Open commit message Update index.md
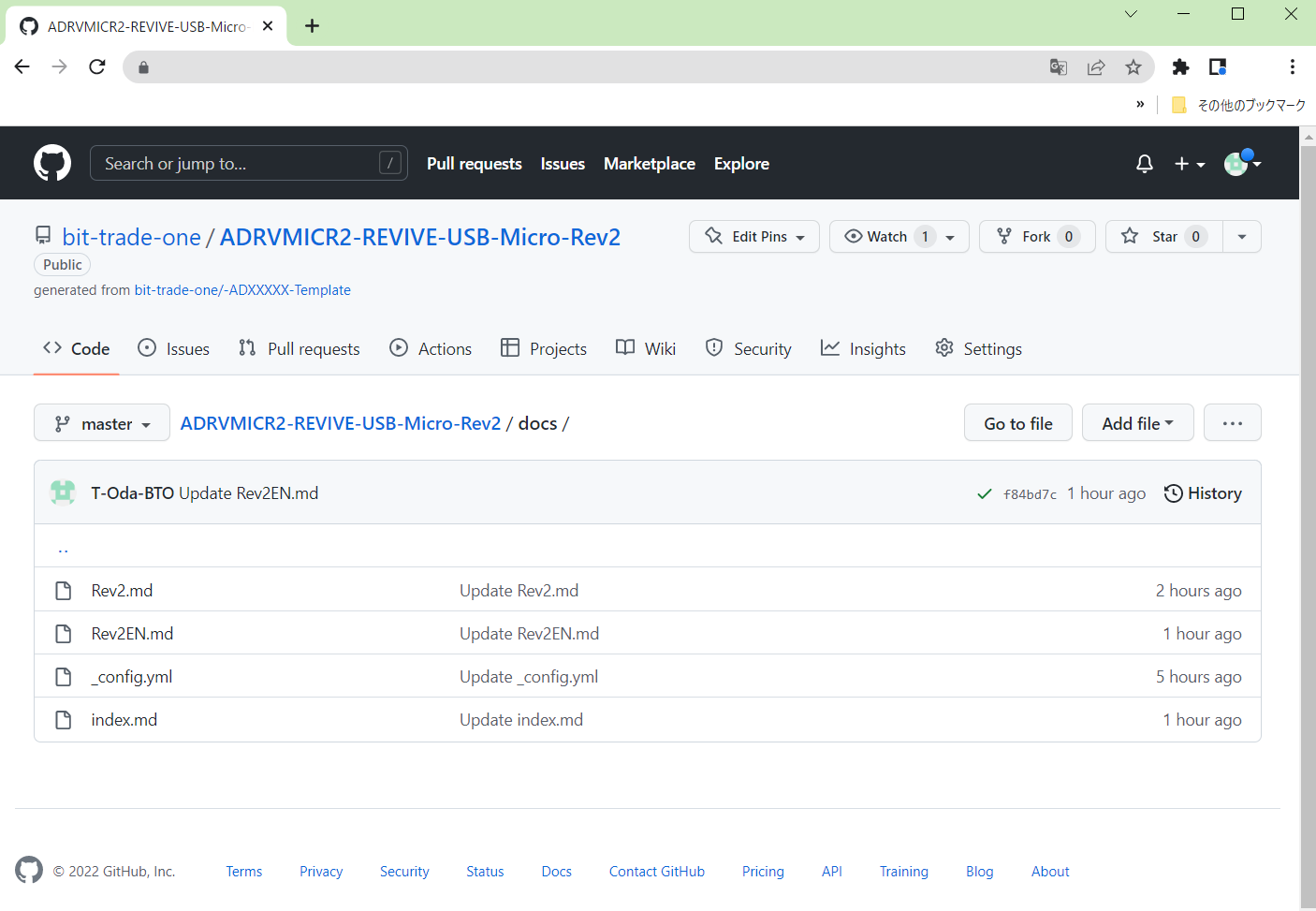Viewport: 1316px width, 911px height. click(x=521, y=719)
